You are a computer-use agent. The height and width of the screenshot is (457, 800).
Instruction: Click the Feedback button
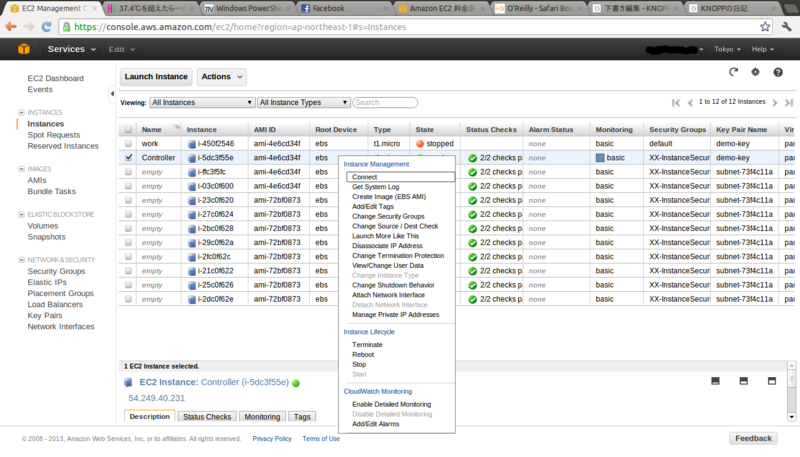pos(753,438)
